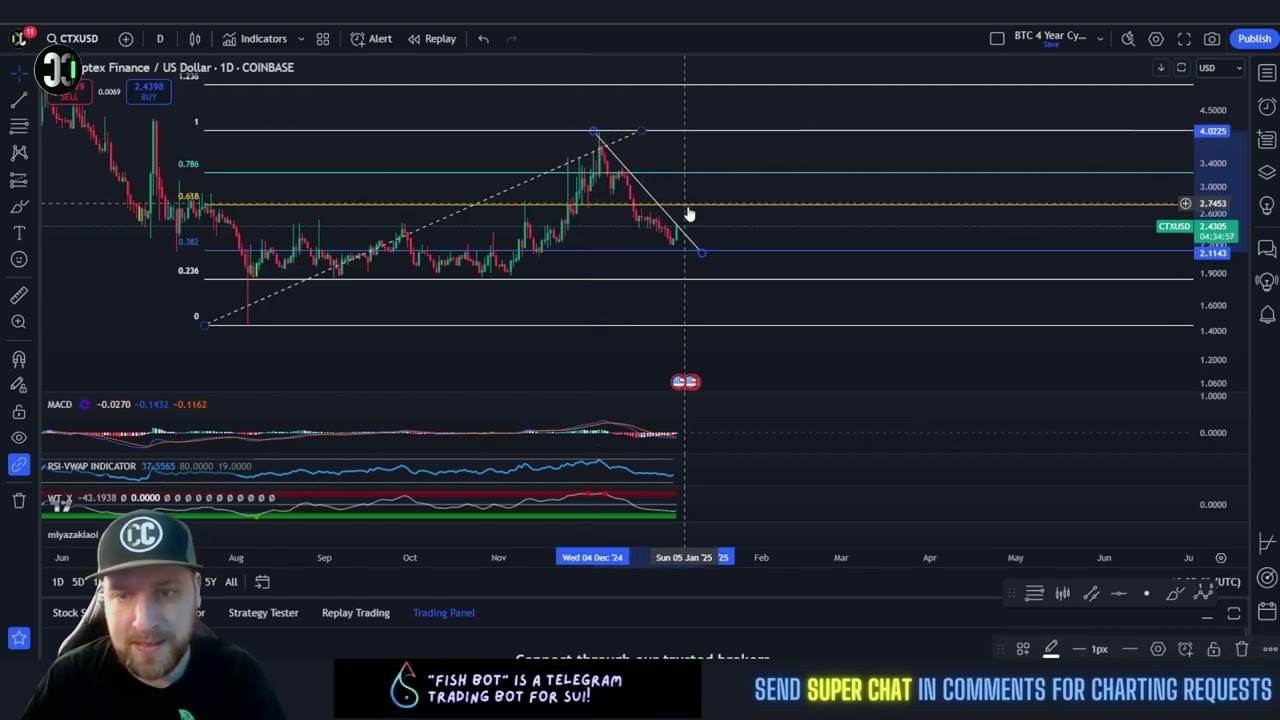Select the zoom in tool
Screen dimensions: 1280x720
(x=19, y=322)
